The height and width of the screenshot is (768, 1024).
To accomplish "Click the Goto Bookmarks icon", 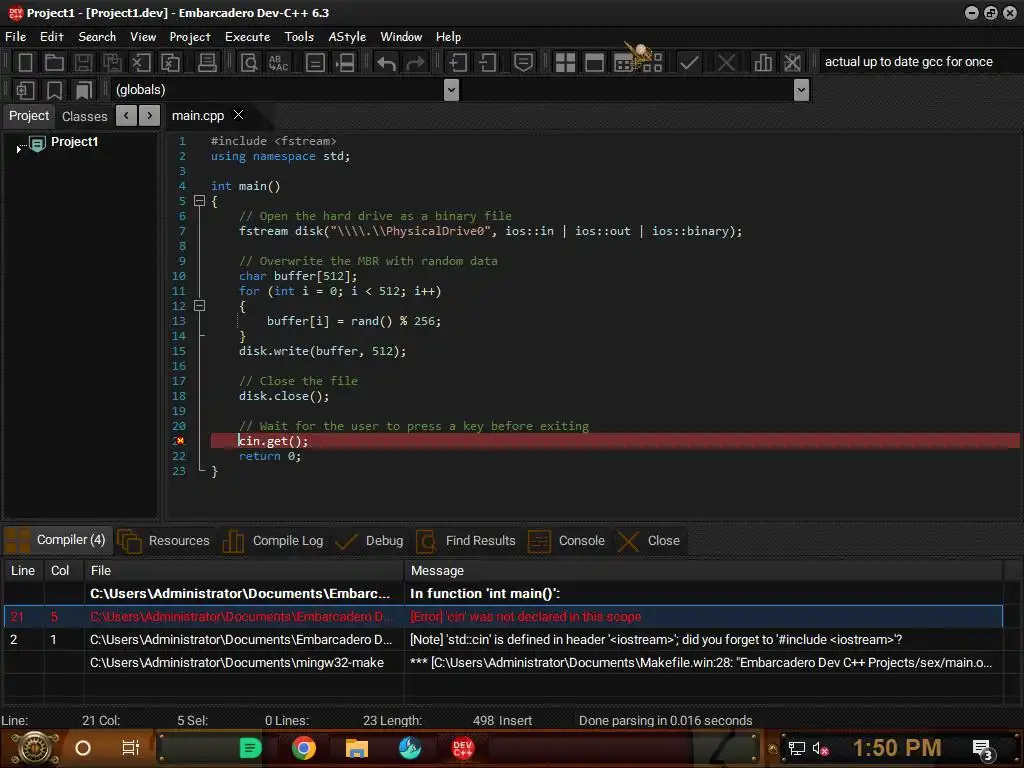I will (84, 90).
